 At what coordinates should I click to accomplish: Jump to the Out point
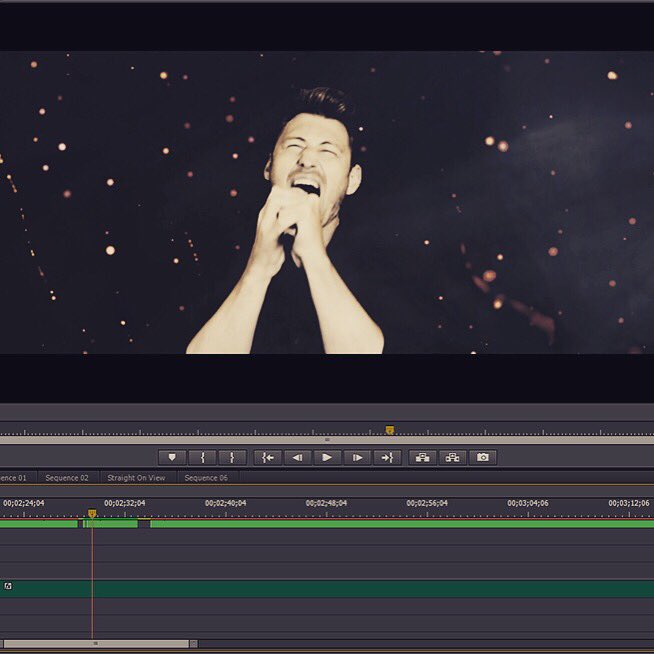coord(387,458)
